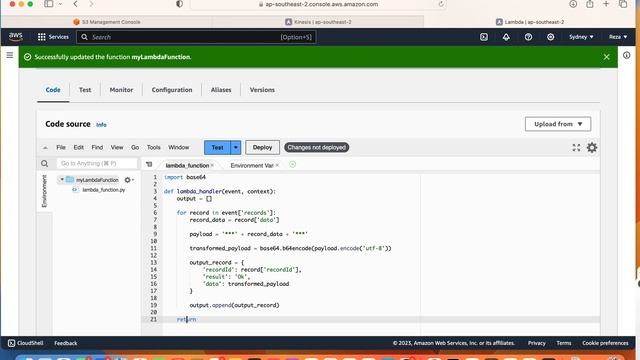
Task: Open the Upload from dropdown
Action: click(558, 124)
